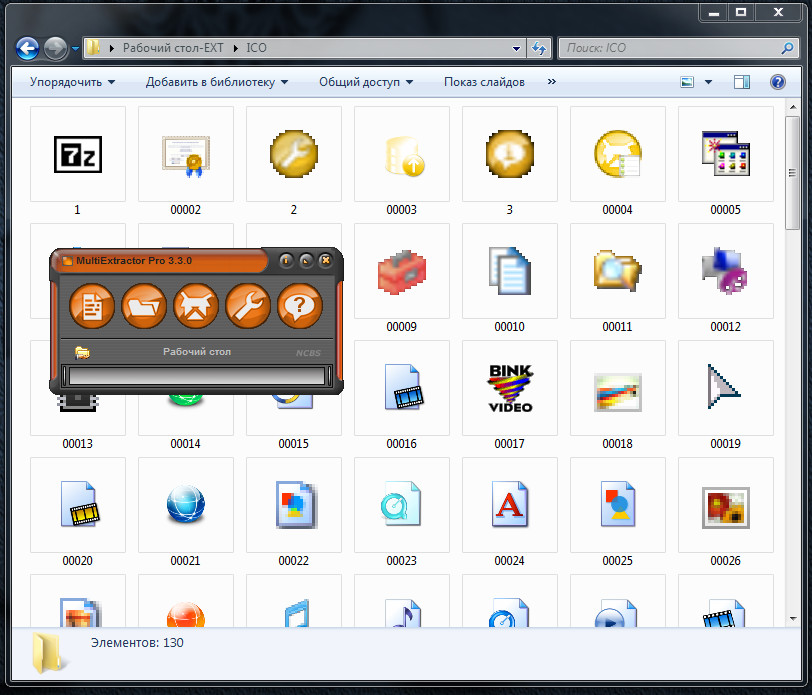
Task: Open the Добавить в библиотеку dropdown
Action: 216,82
